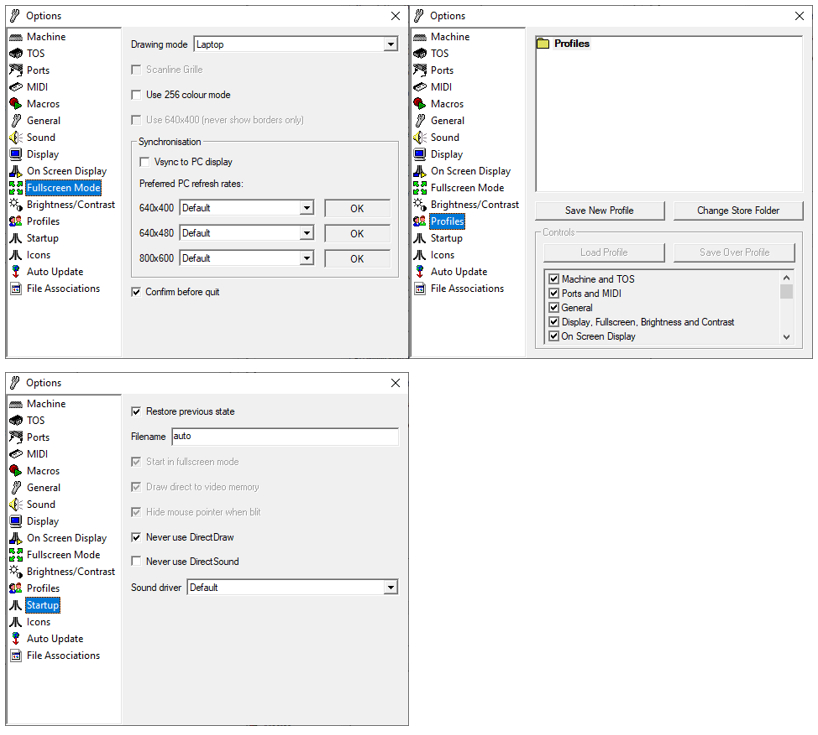Select Fullscreen Mode in the Startup window sidebar
Viewport: 818px width, 735px height.
(x=64, y=555)
